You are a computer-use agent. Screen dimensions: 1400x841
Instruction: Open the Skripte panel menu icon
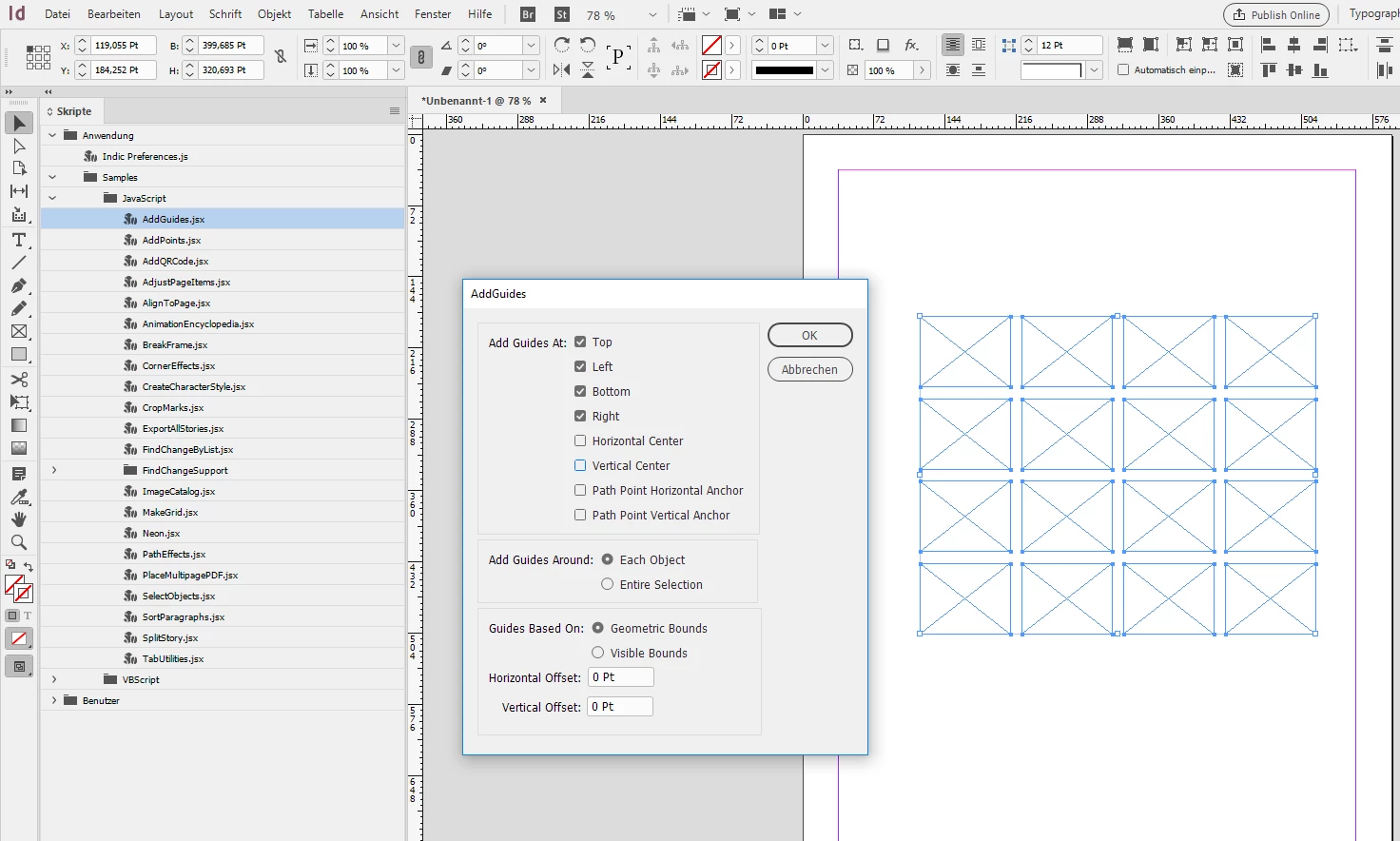tap(395, 111)
